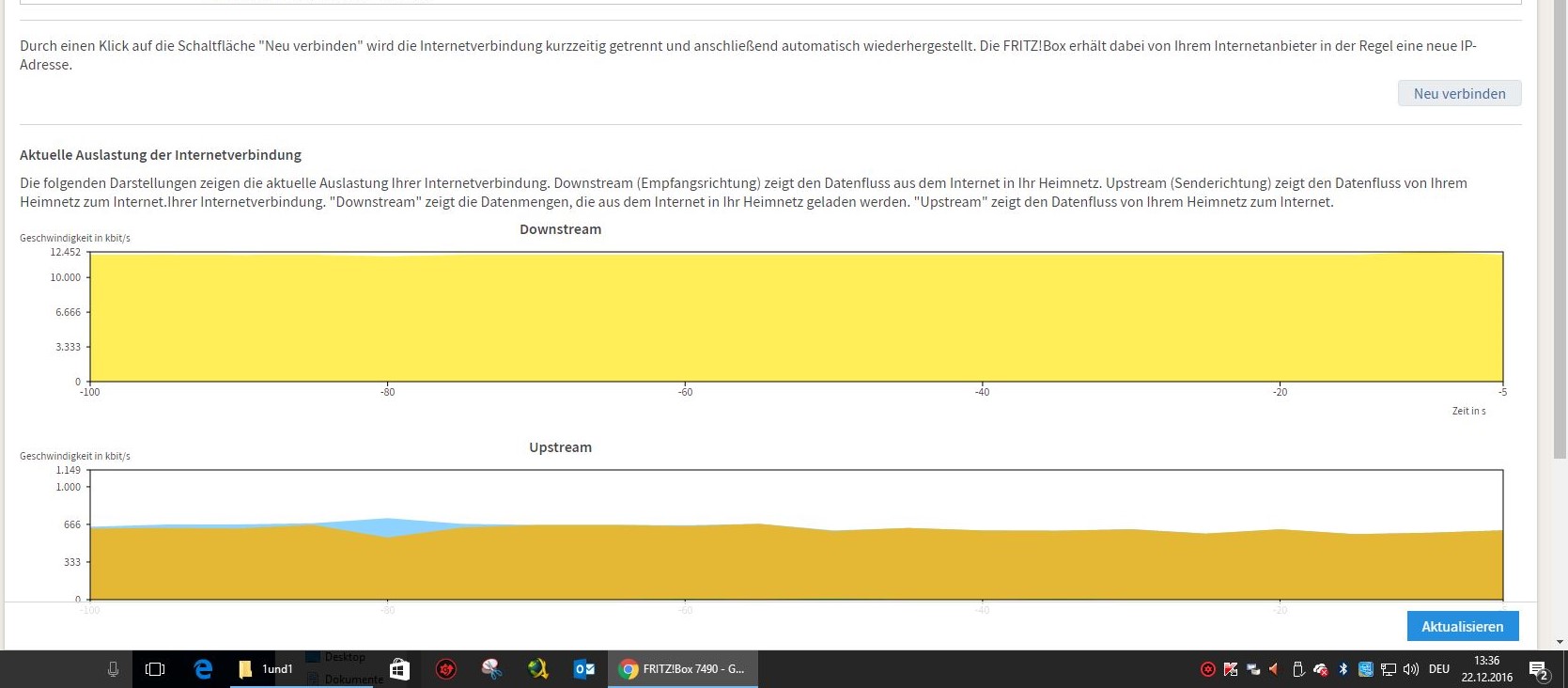Open the Snipping Tool taskbar icon
The height and width of the screenshot is (688, 1568).
click(491, 669)
